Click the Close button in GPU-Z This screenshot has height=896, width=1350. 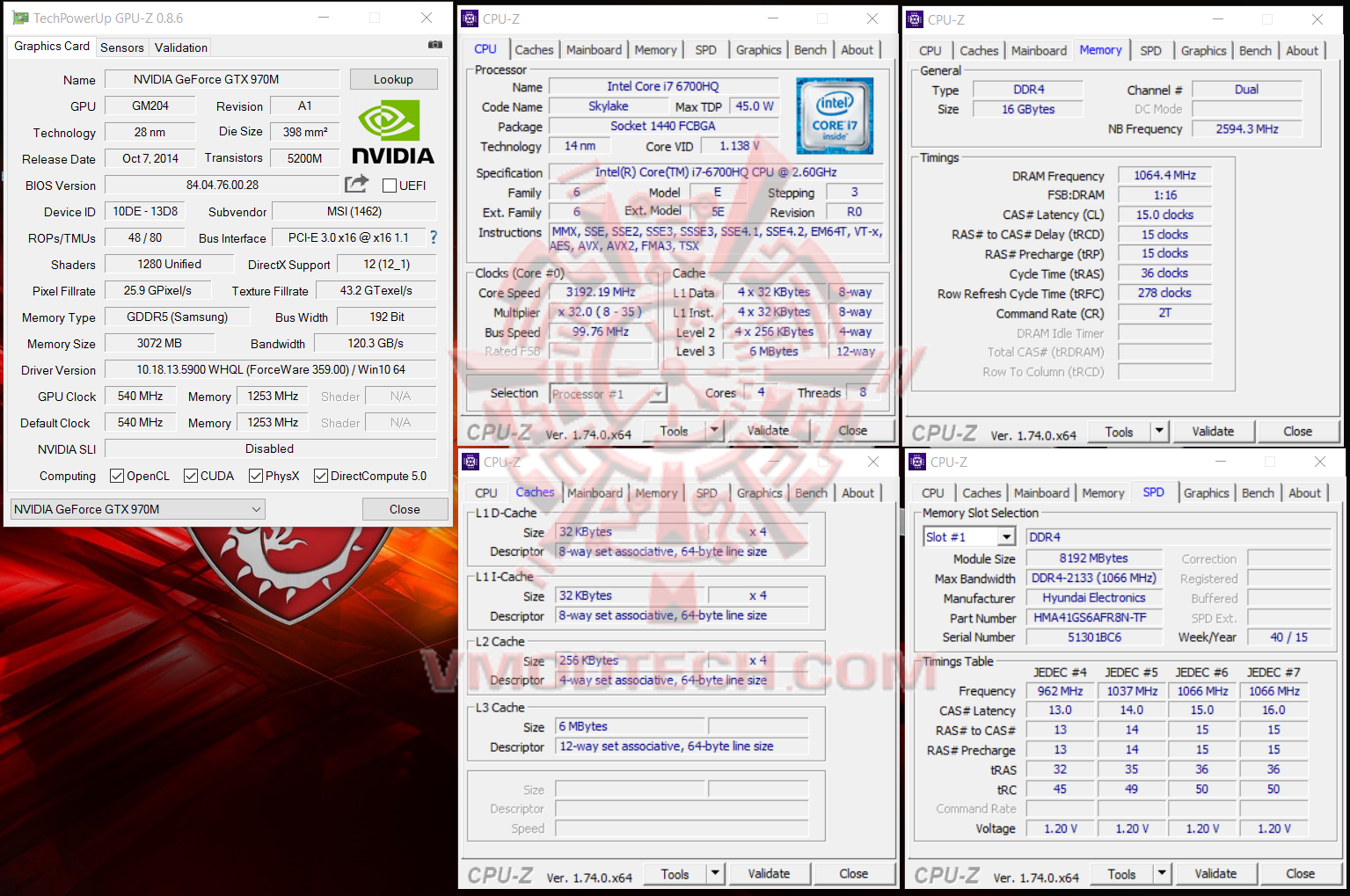click(405, 509)
